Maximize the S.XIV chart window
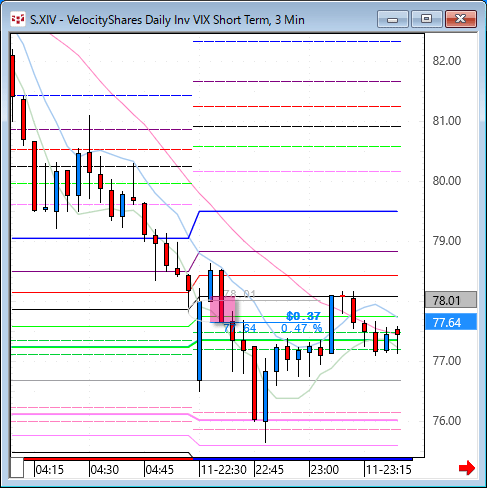This screenshot has width=487, height=488. [426, 19]
